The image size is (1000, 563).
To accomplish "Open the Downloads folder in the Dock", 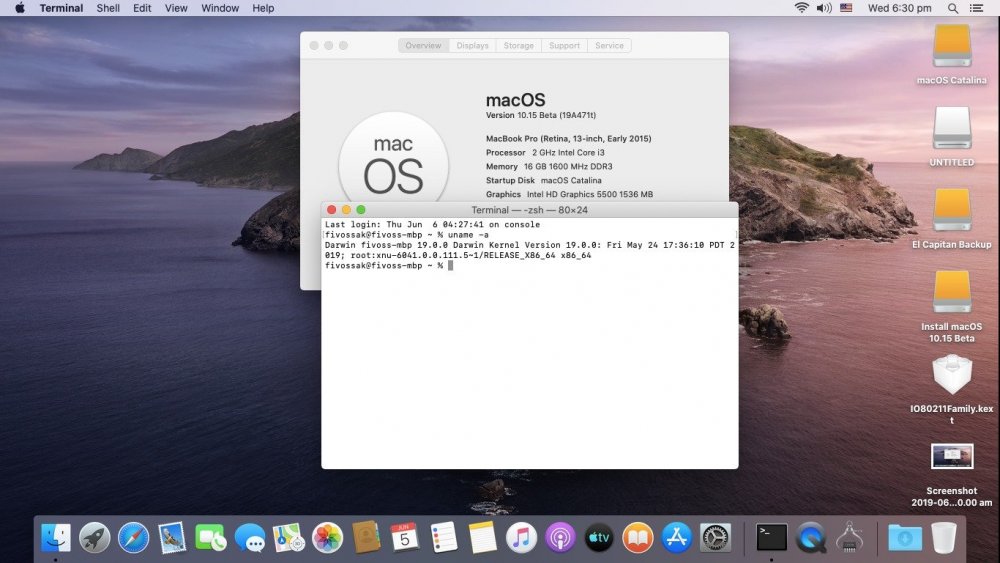I will pos(905,537).
